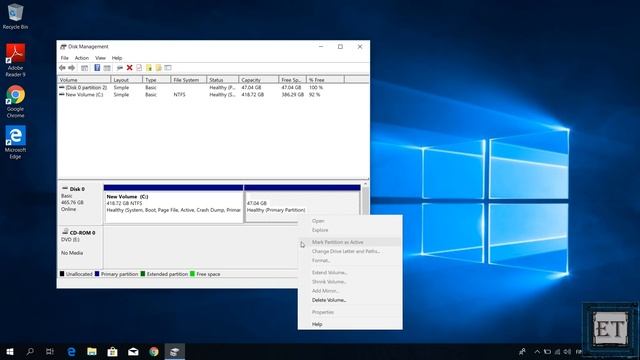Click the taskbar search magnifier icon

30,351
